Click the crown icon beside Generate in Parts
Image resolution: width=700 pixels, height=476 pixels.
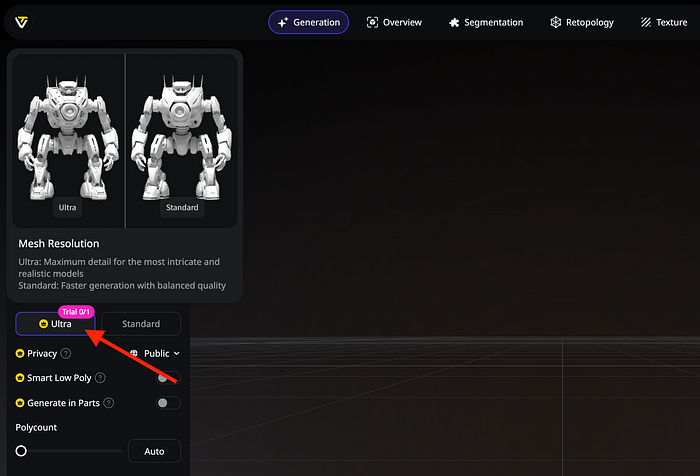(x=20, y=403)
